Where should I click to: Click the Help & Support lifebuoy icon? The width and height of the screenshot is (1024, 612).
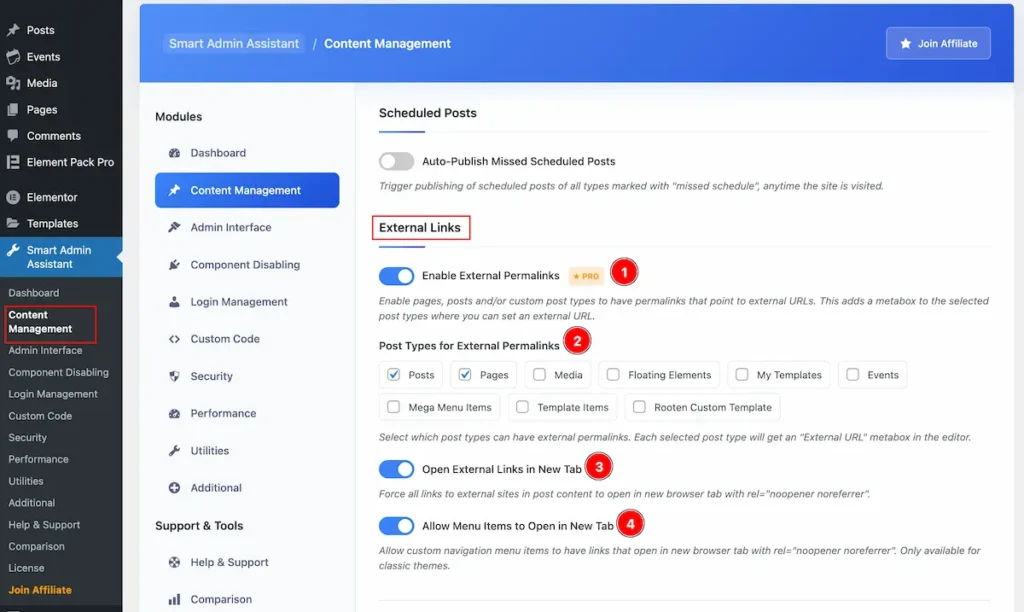[x=174, y=562]
